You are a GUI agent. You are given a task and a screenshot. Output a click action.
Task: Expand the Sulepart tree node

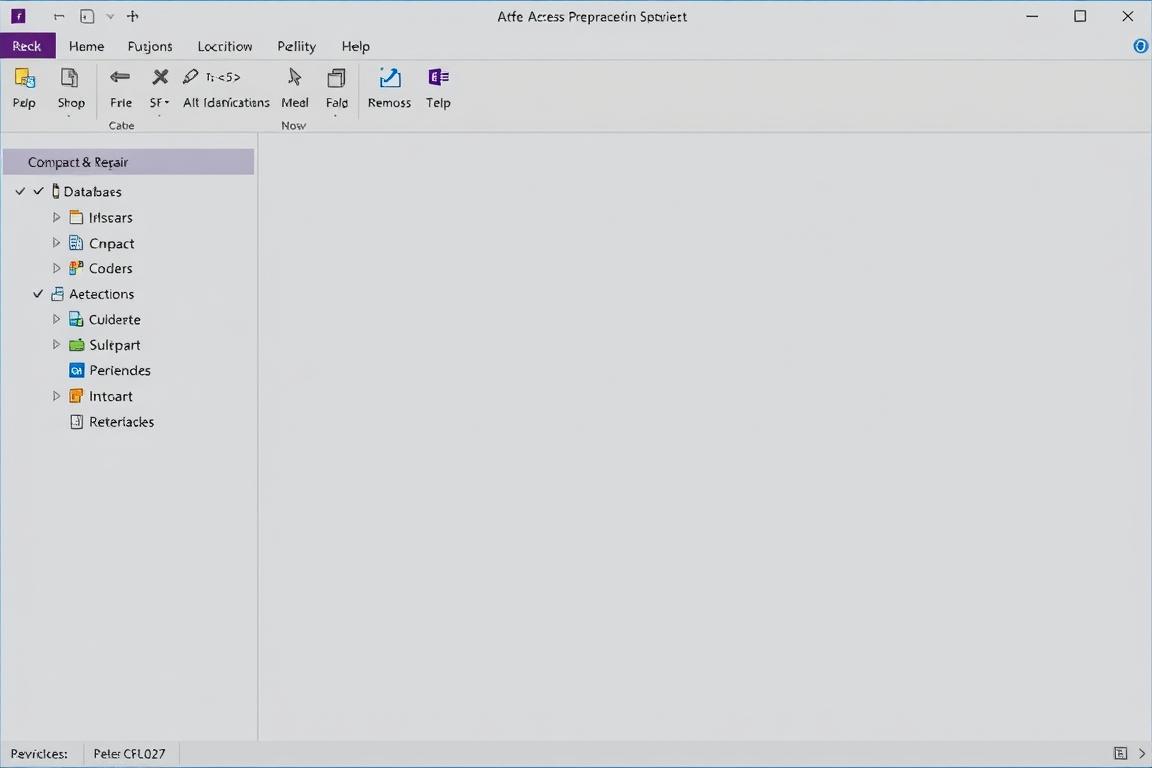56,345
